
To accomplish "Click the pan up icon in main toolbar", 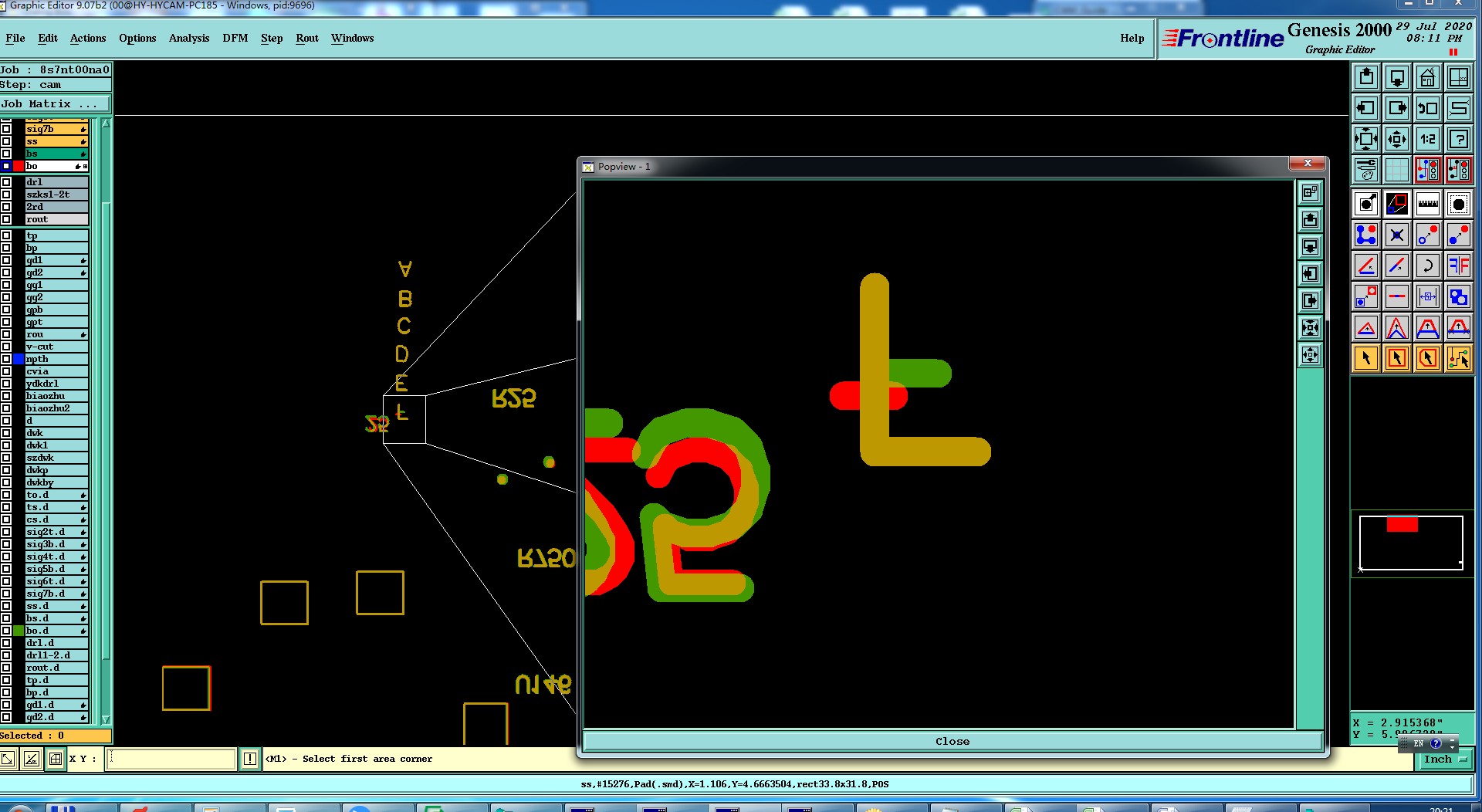I will [1366, 77].
